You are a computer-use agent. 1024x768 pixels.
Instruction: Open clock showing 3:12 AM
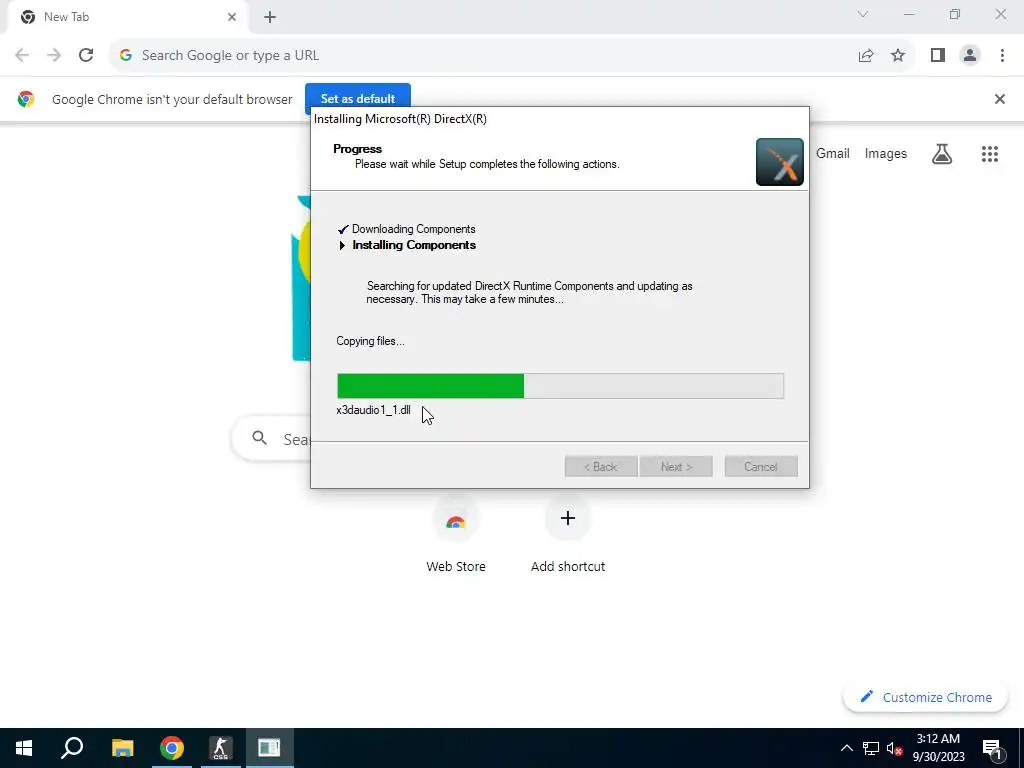pyautogui.click(x=938, y=748)
